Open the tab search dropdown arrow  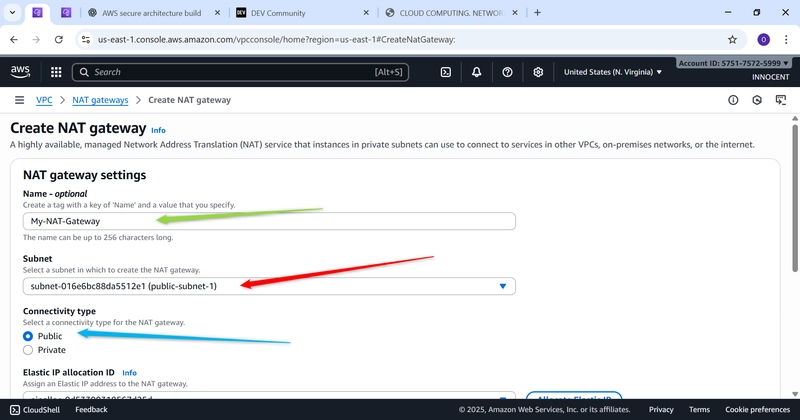point(12,13)
